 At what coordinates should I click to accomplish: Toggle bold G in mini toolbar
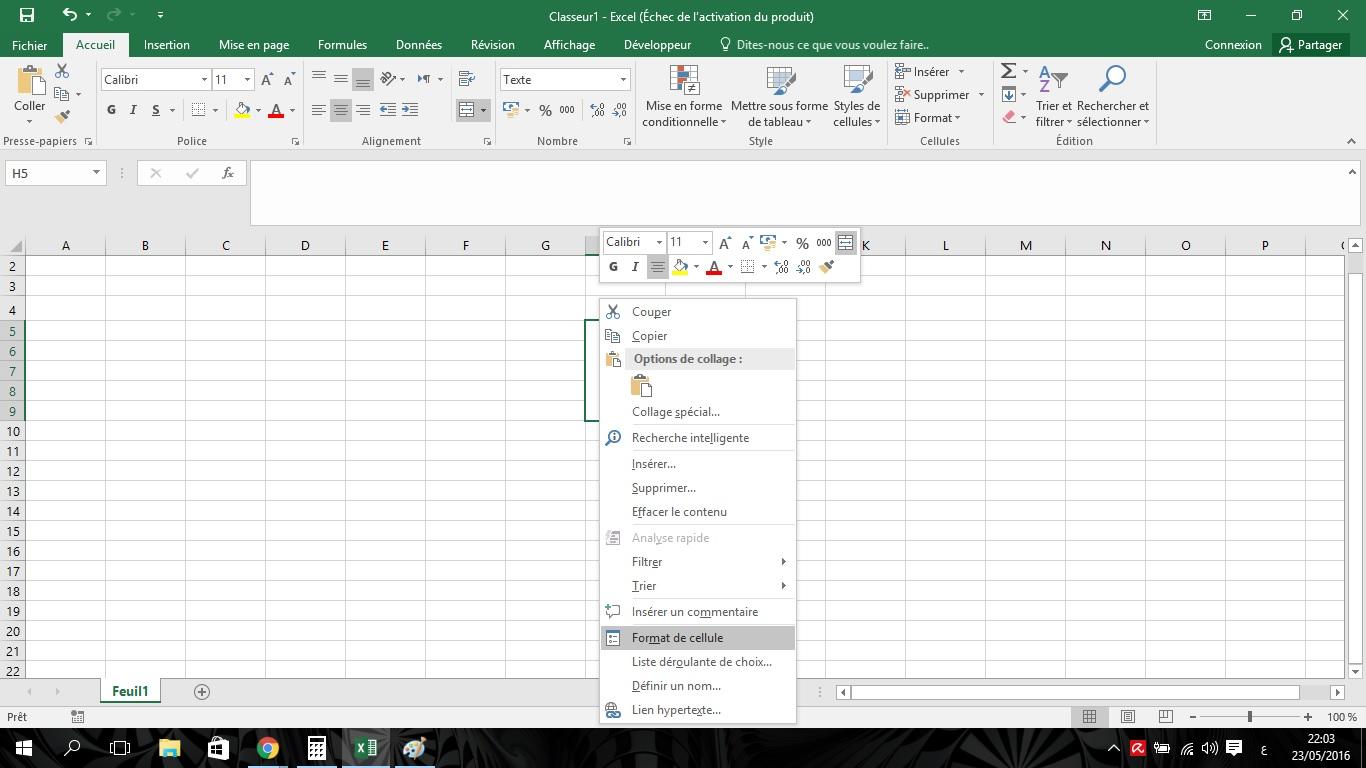pos(613,267)
